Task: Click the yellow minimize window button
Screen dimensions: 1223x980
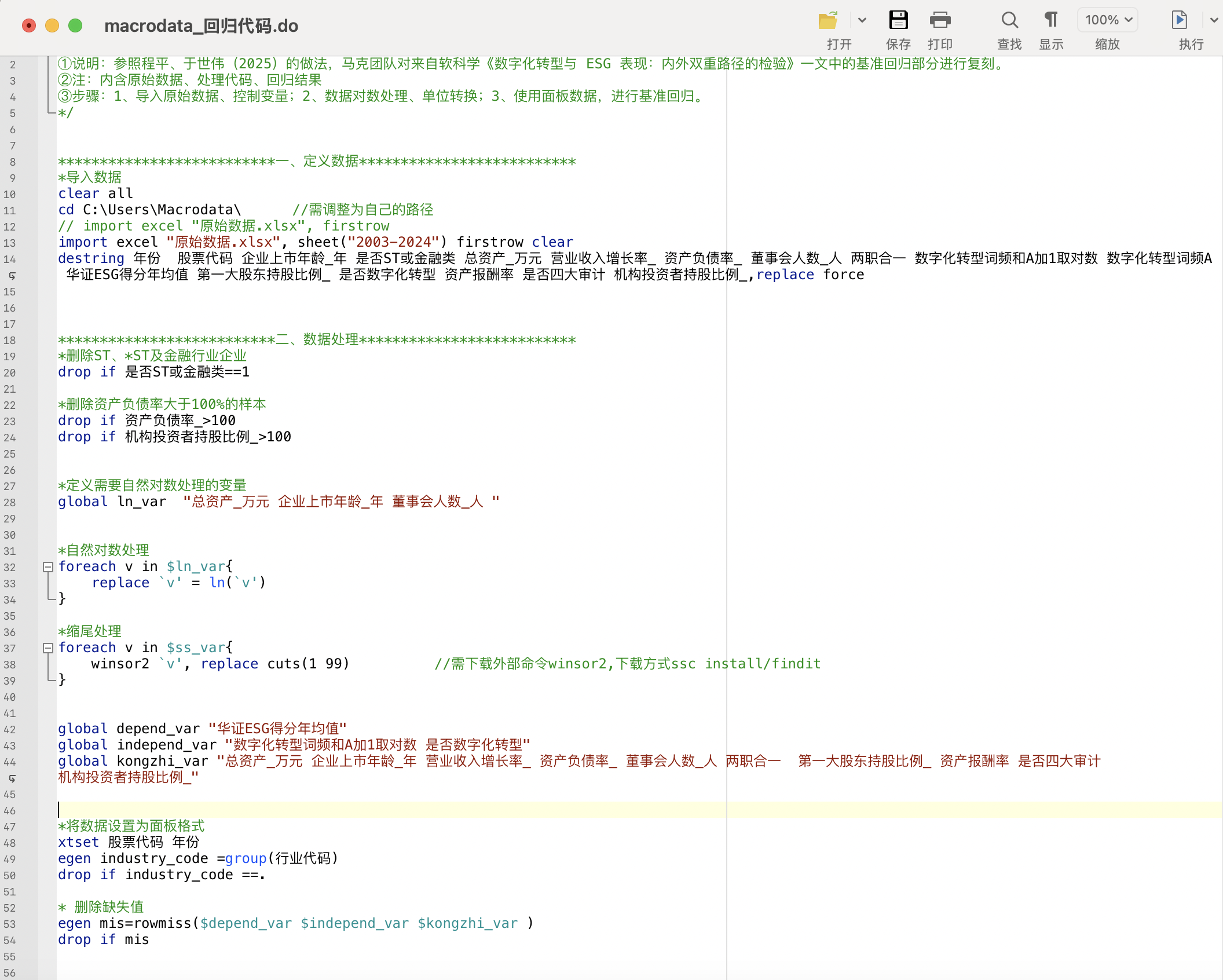Action: click(x=52, y=25)
